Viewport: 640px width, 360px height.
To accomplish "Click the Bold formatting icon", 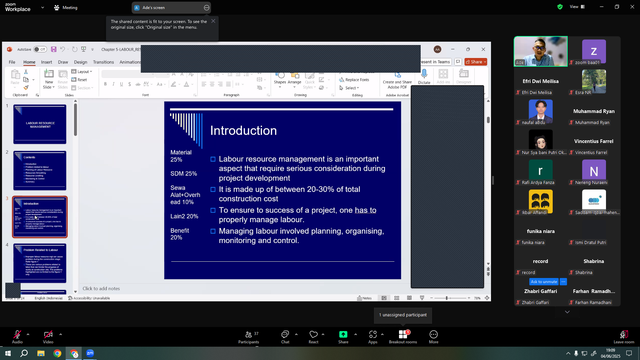I will coord(105,84).
